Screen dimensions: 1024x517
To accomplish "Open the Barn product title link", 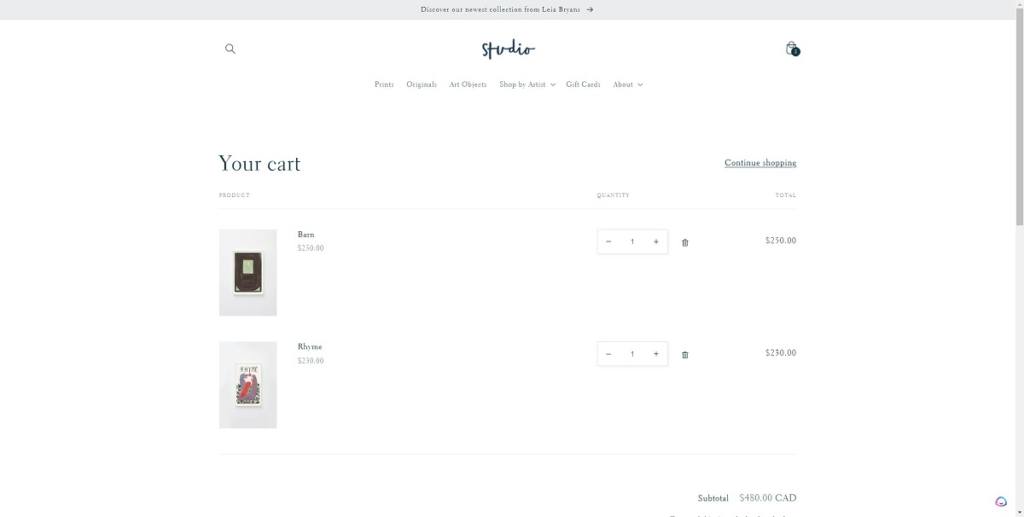I will click(x=306, y=234).
